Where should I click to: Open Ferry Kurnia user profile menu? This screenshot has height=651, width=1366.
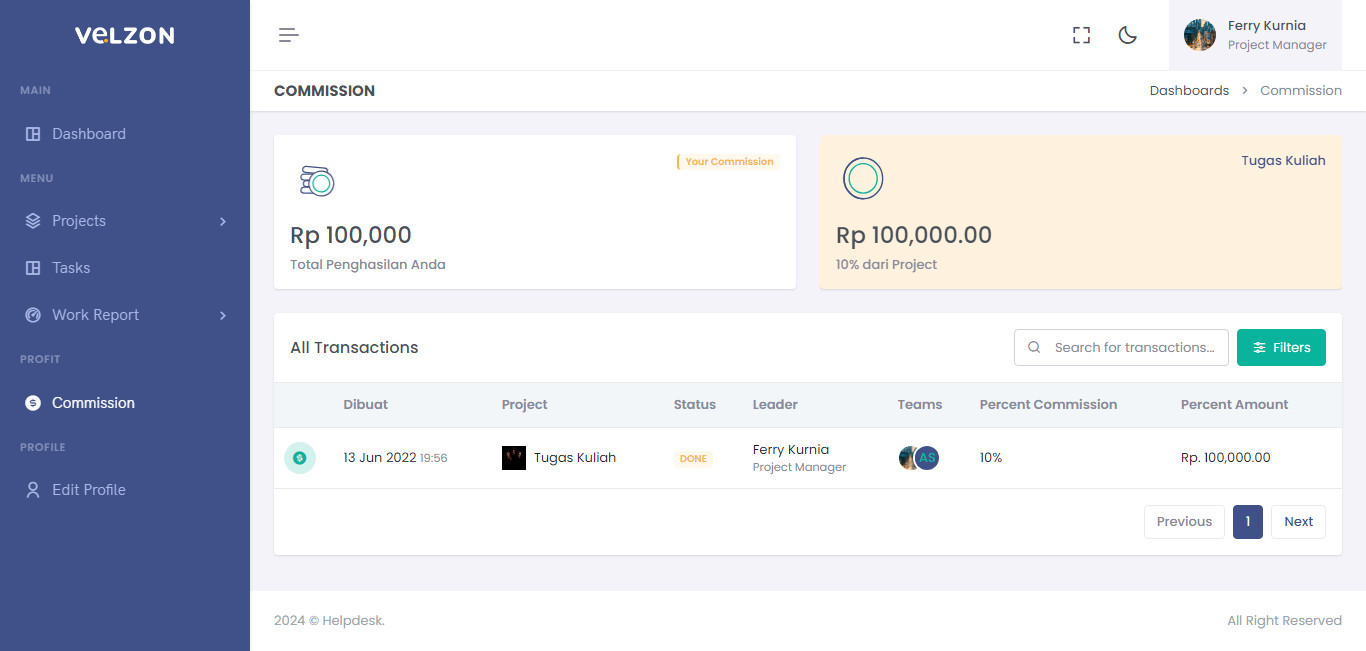[1255, 35]
